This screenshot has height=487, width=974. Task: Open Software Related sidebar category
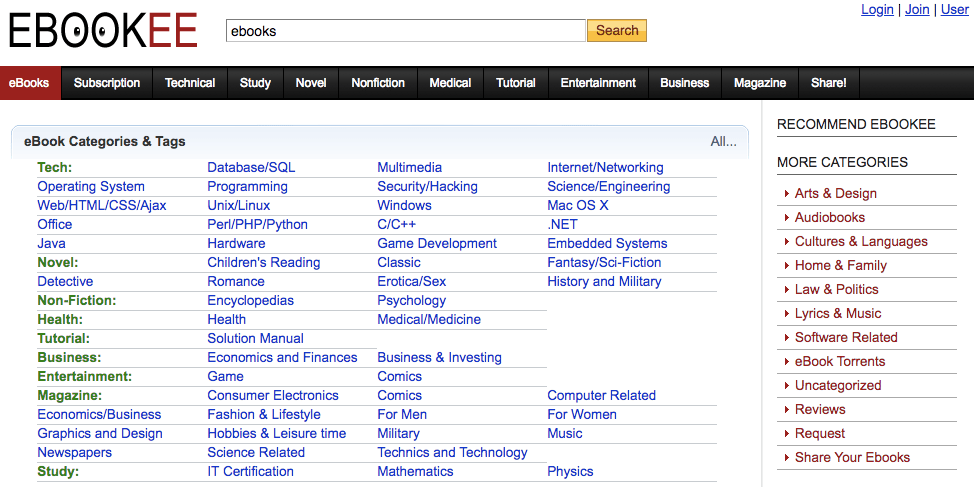(846, 338)
